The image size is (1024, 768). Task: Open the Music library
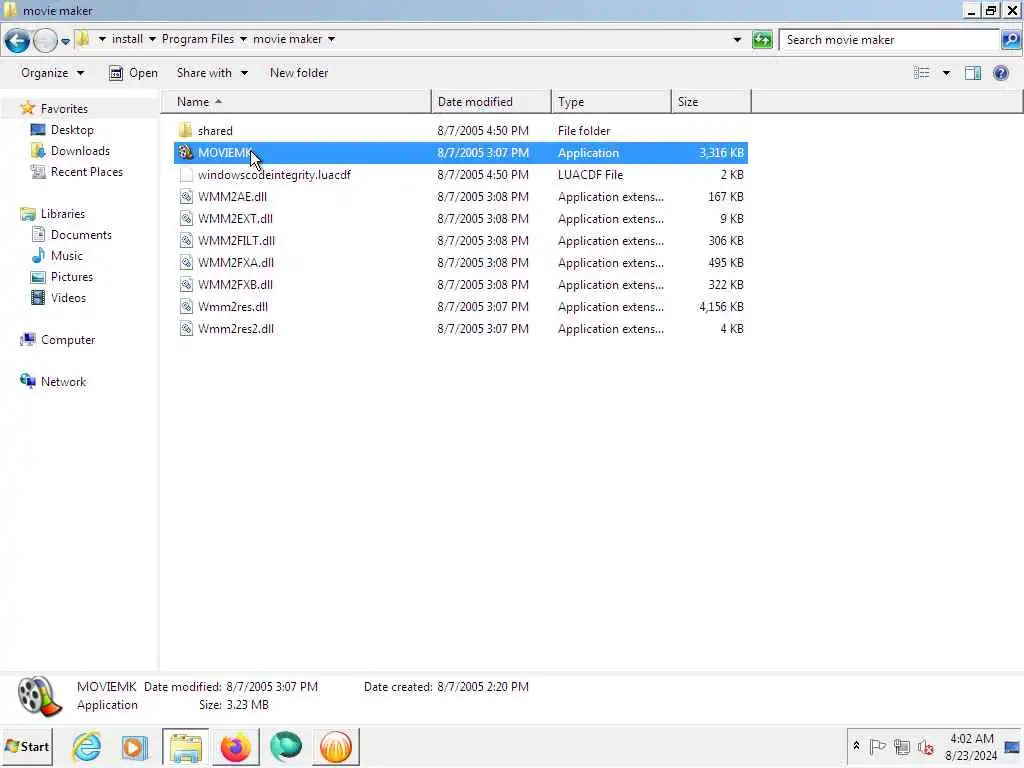point(67,255)
